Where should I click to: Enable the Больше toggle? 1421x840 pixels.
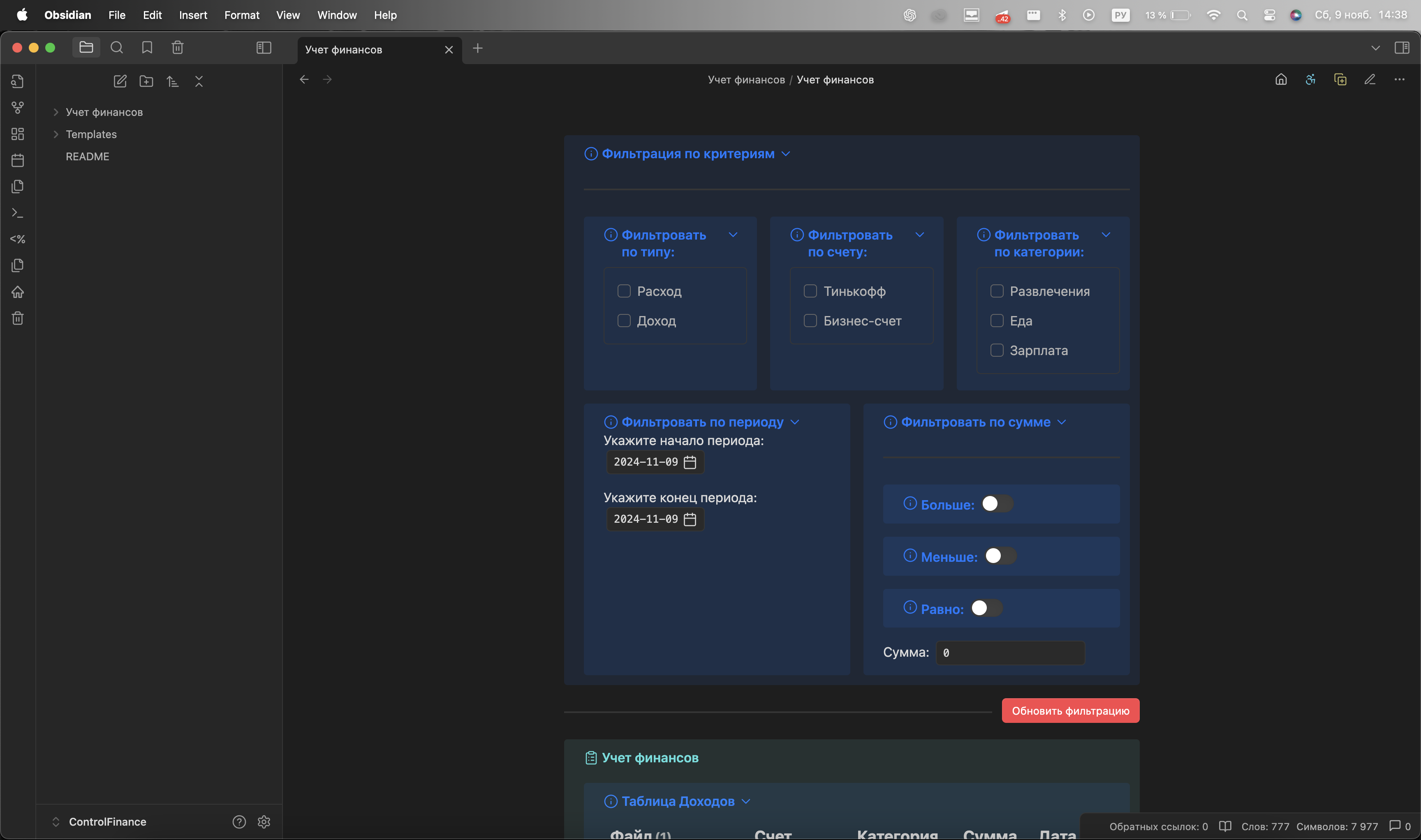pos(997,504)
